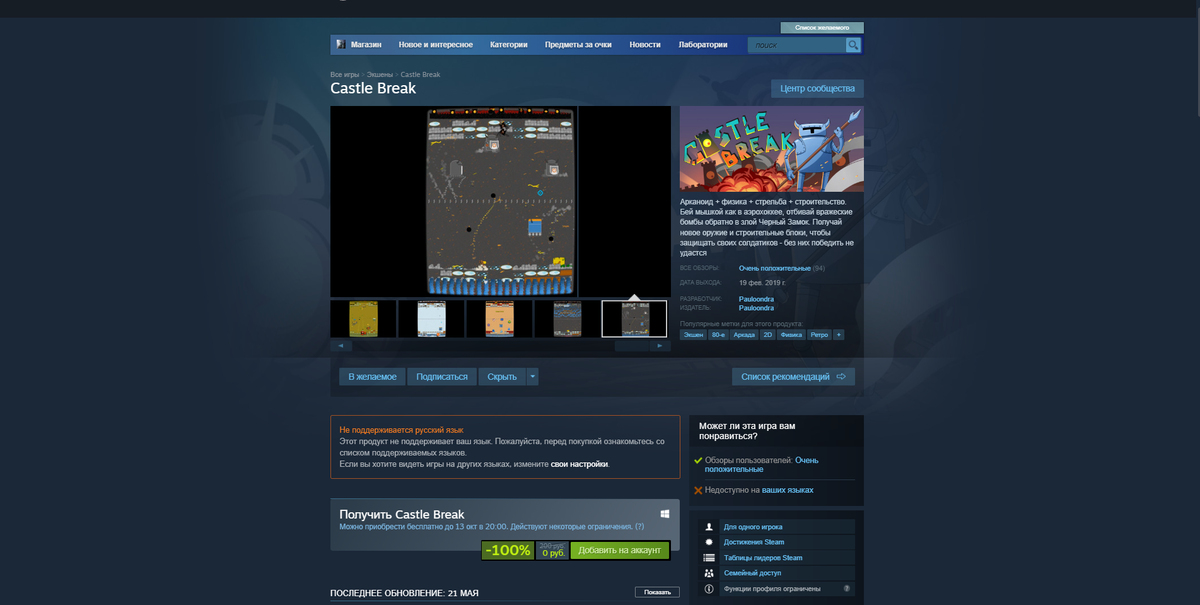The image size is (1200, 605).
Task: Click Добавить на аккаунт button
Action: pyautogui.click(x=620, y=550)
